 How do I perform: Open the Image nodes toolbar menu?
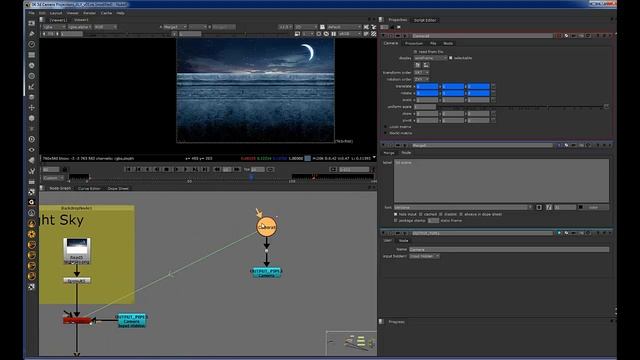click(x=32, y=23)
